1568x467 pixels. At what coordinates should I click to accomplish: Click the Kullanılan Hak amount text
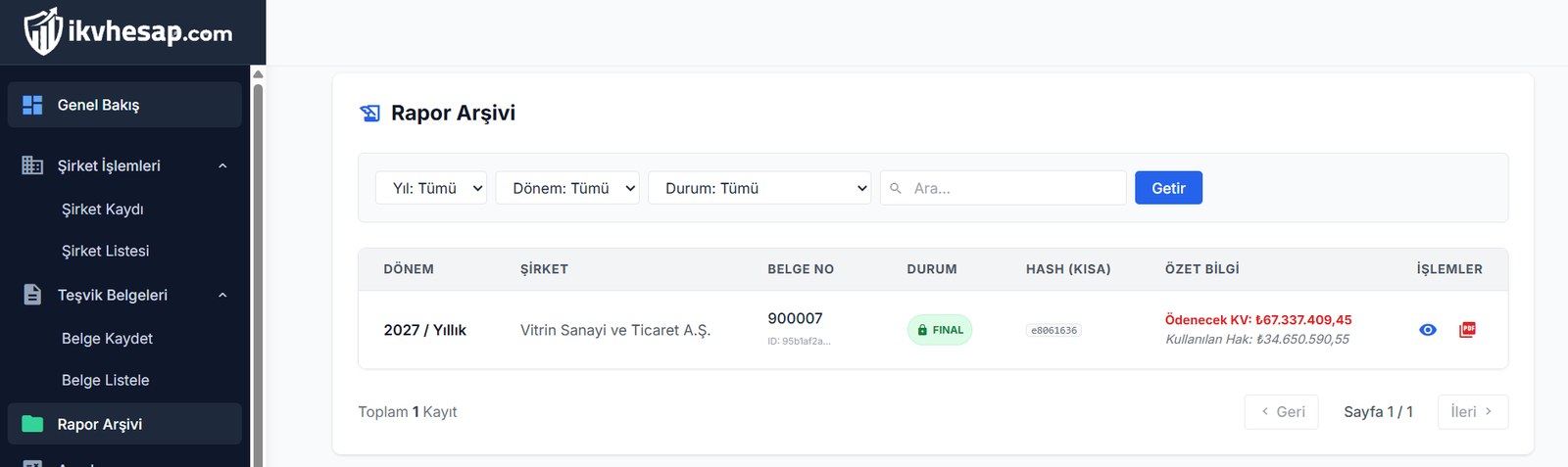coord(1257,340)
